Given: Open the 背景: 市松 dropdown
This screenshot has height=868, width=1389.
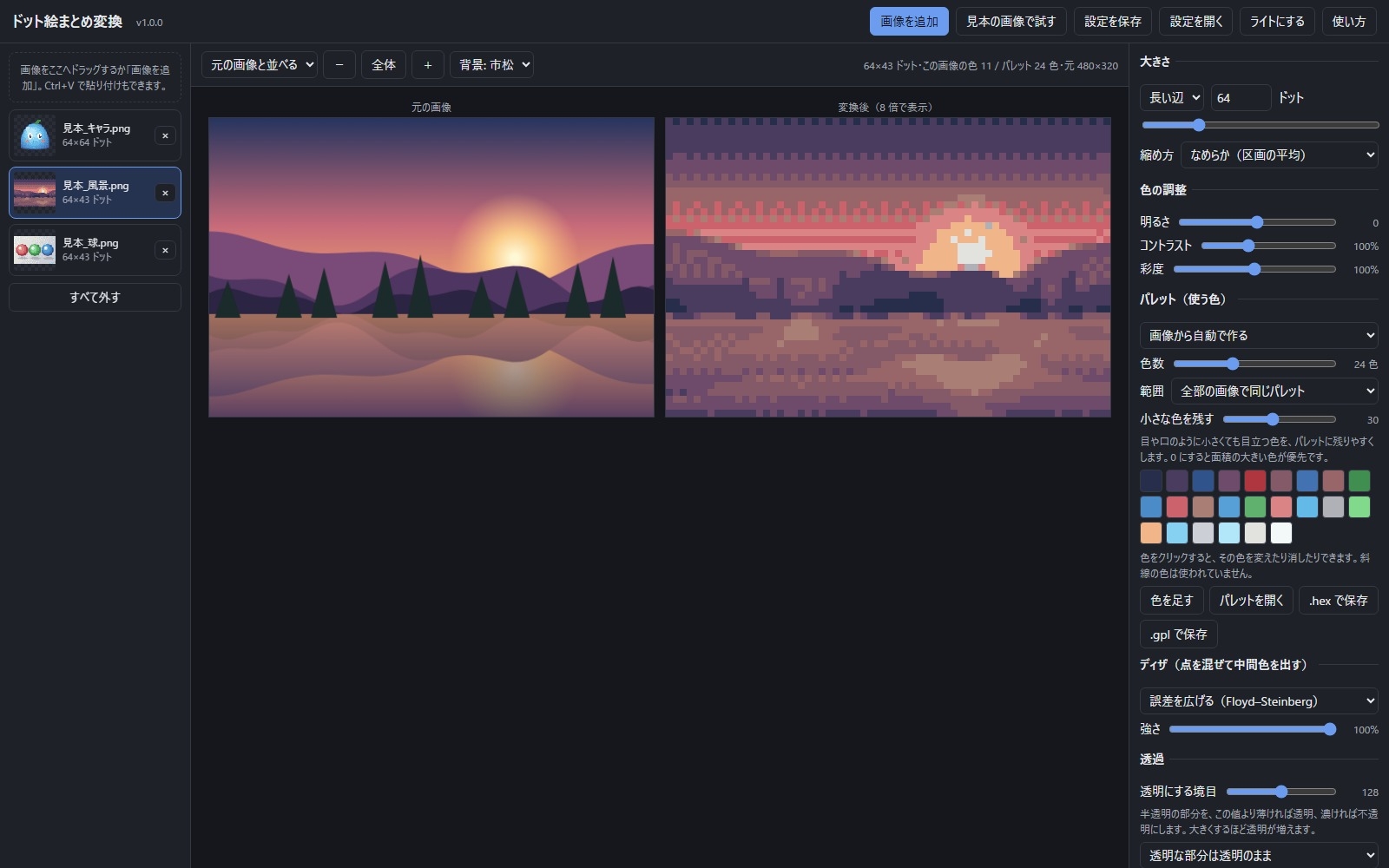Looking at the screenshot, I should tap(491, 65).
